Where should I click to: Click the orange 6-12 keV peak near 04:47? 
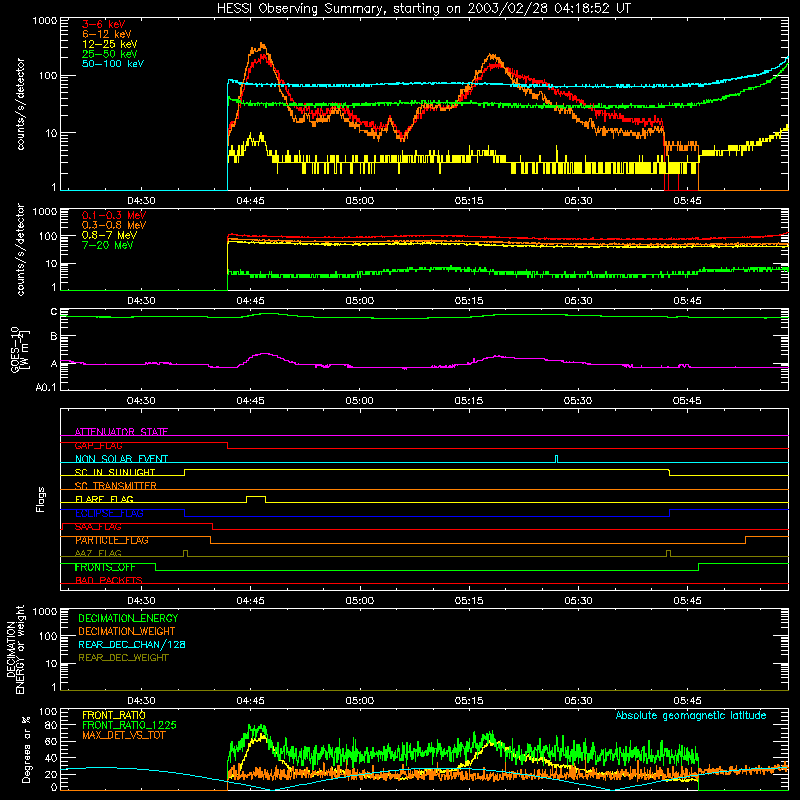tap(262, 46)
